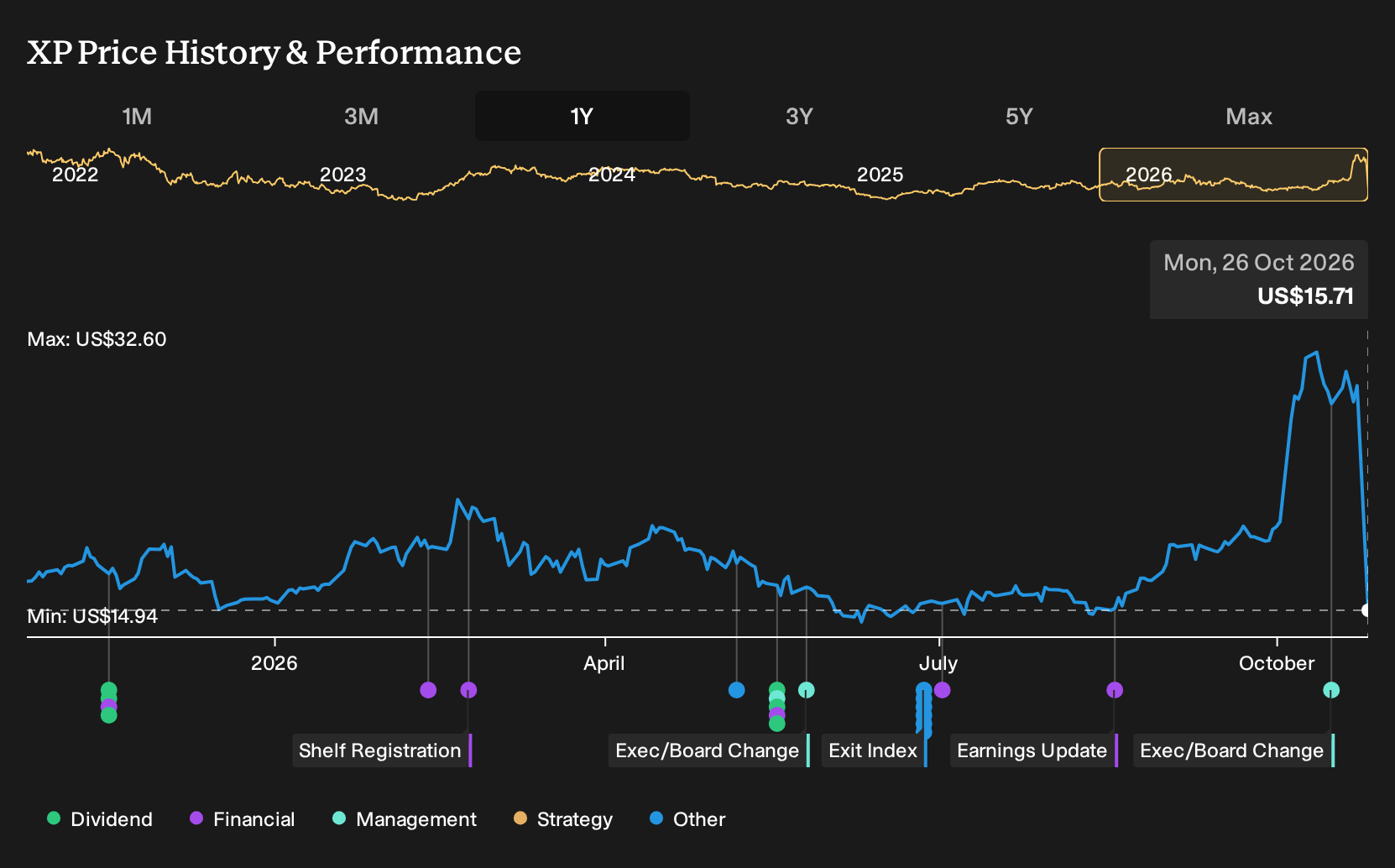Click purple Financial marker above Shelf Registration
This screenshot has width=1395, height=868.
[x=468, y=690]
